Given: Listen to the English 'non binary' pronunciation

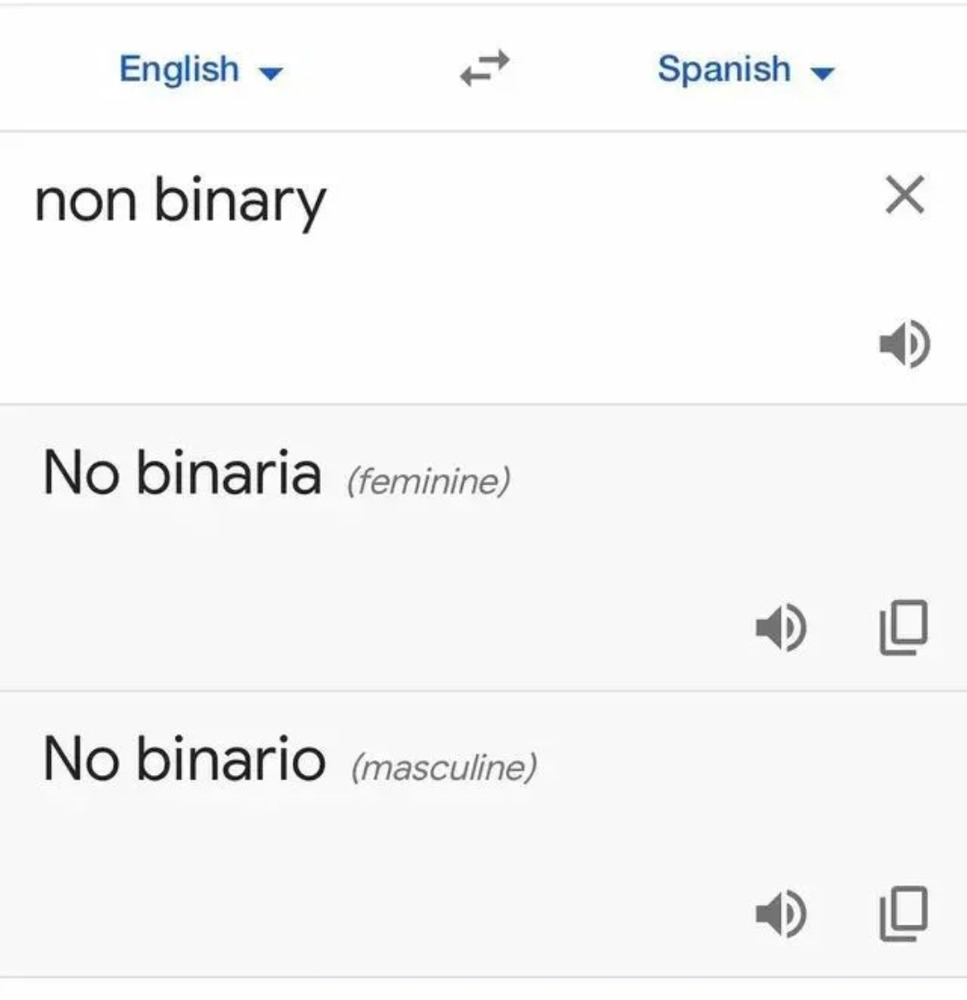Looking at the screenshot, I should point(905,345).
